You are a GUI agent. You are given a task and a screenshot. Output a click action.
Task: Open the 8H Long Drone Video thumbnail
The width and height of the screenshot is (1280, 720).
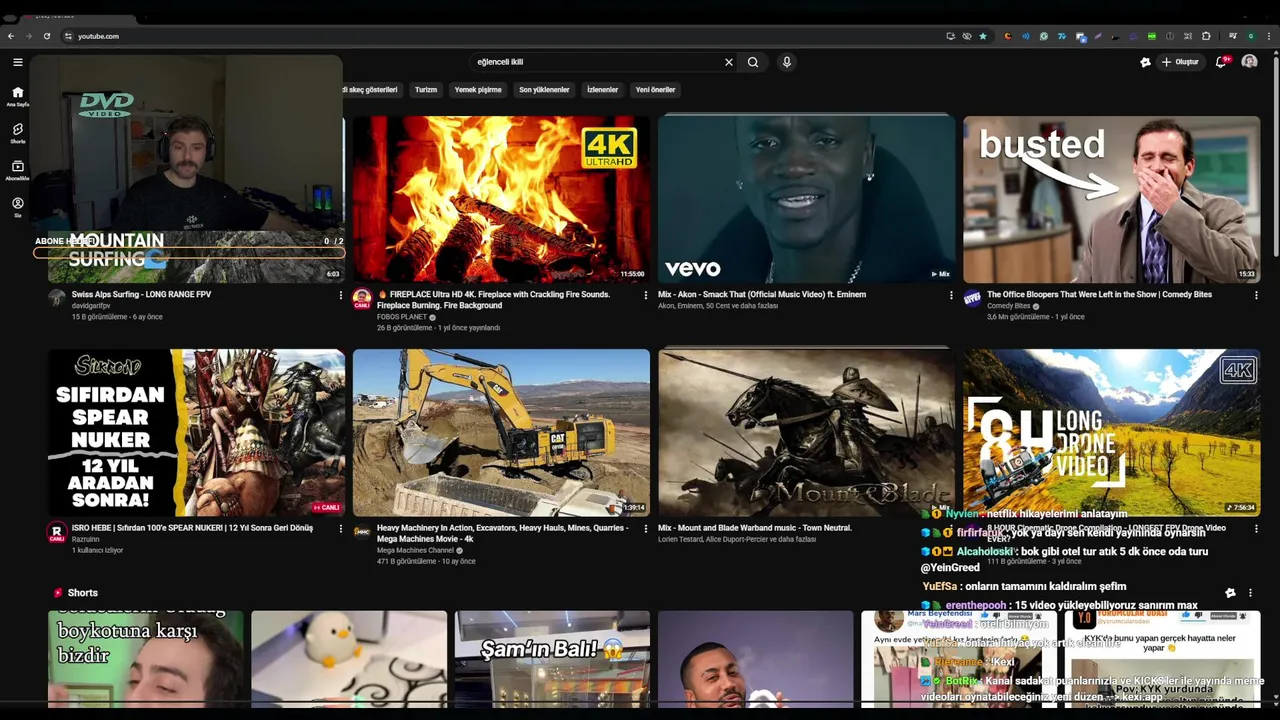(x=1111, y=432)
